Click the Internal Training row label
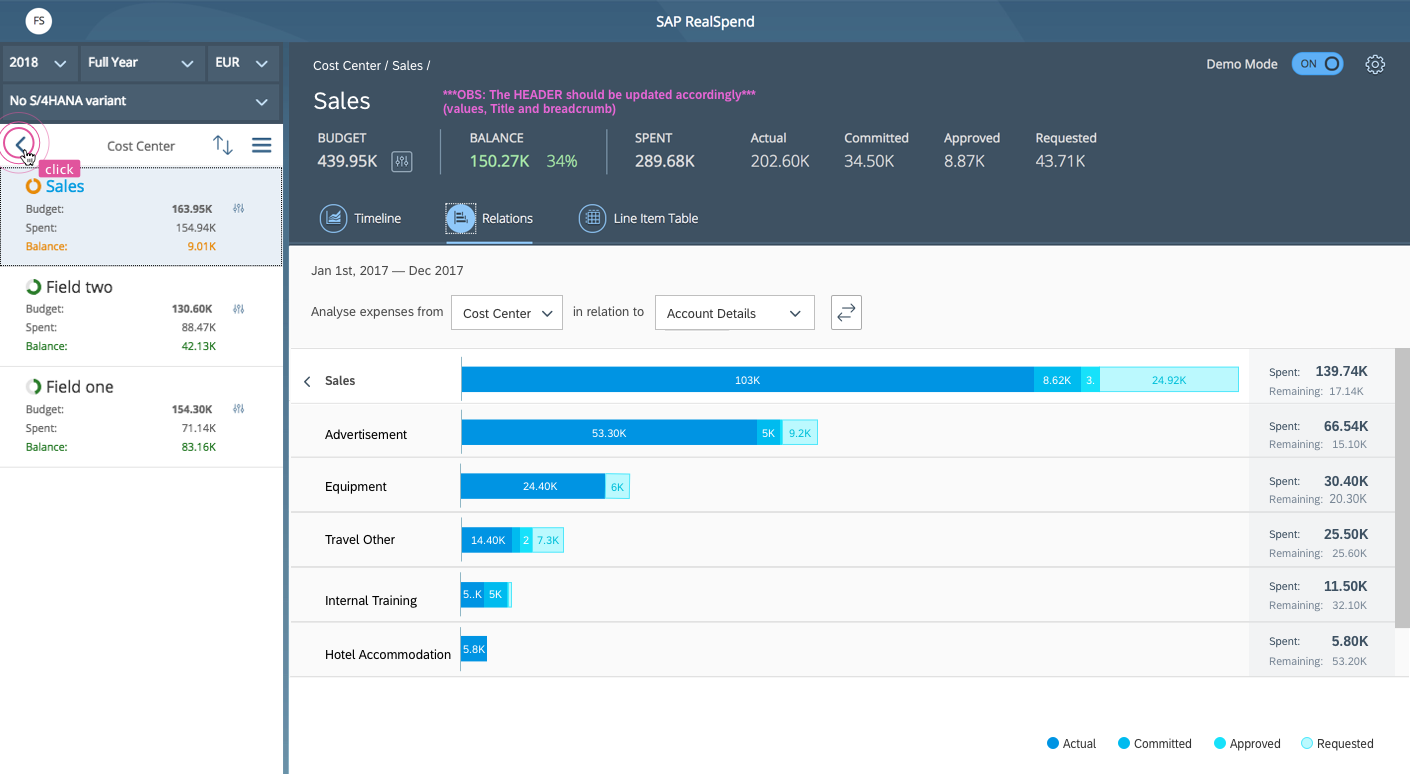1410x774 pixels. (x=371, y=601)
